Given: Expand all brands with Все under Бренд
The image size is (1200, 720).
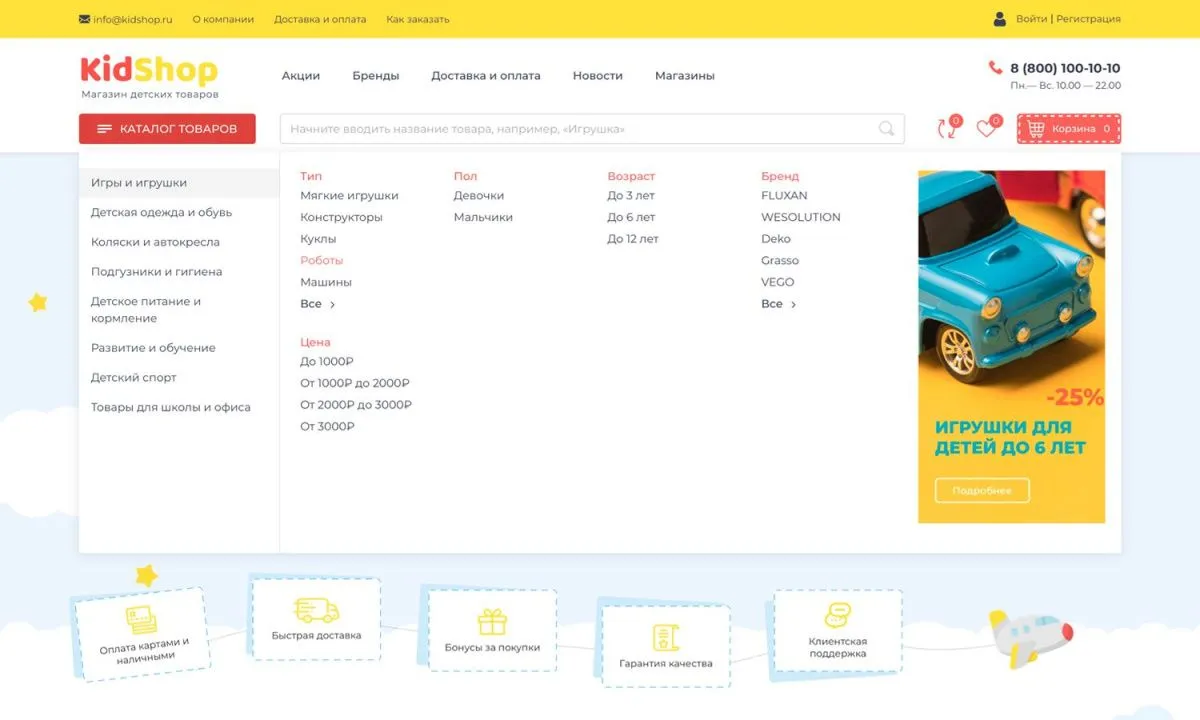Looking at the screenshot, I should (778, 304).
